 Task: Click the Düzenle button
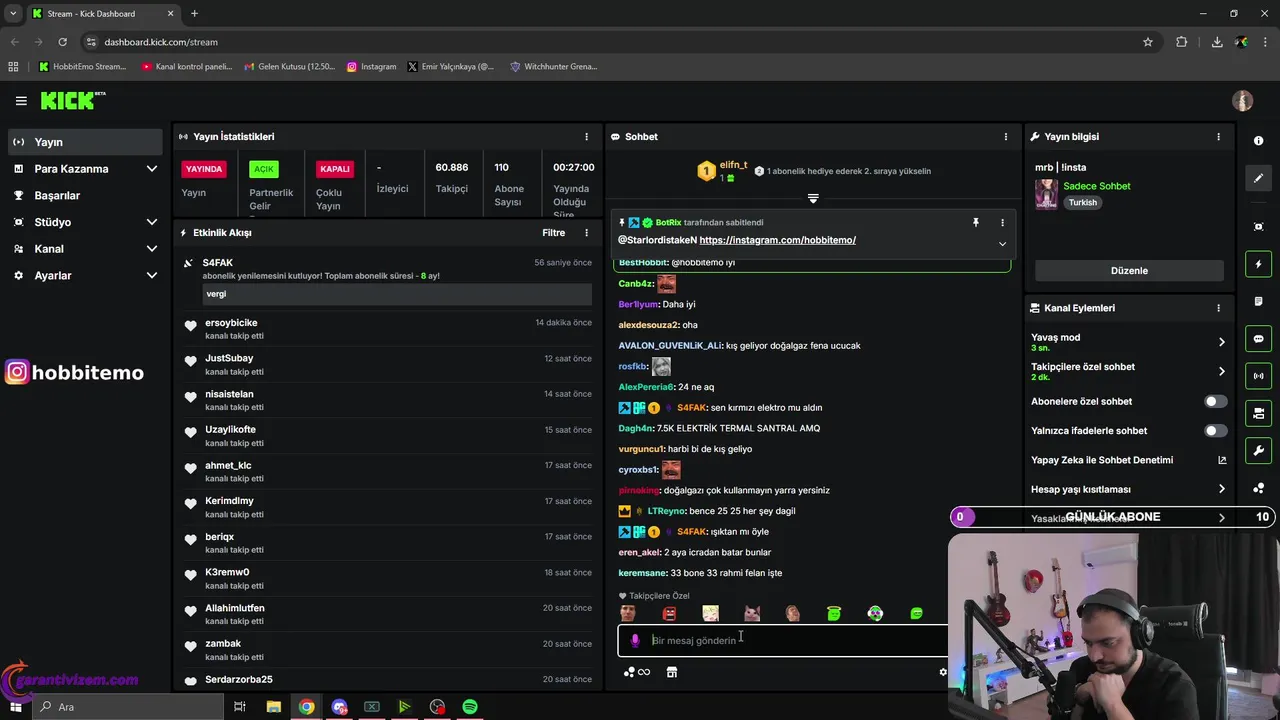(x=1129, y=270)
